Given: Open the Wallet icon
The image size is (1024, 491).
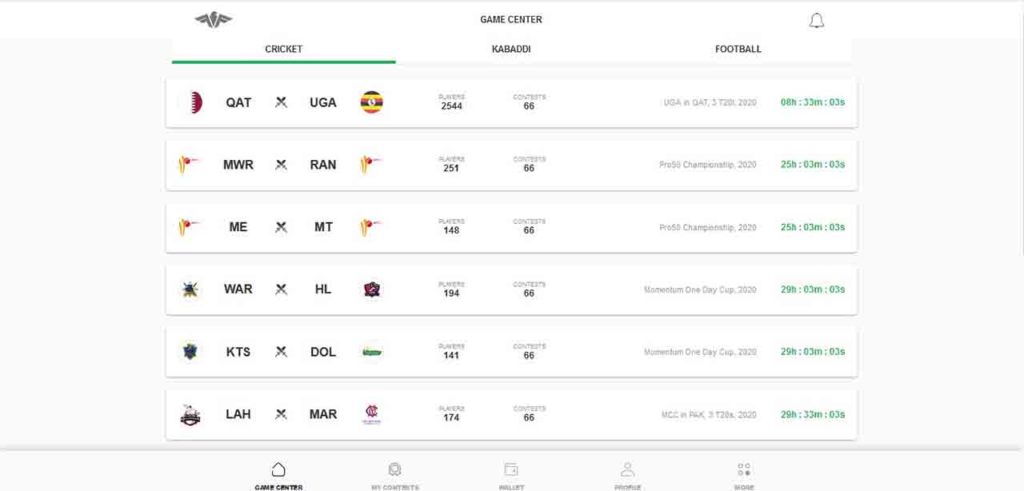Looking at the screenshot, I should tap(511, 469).
